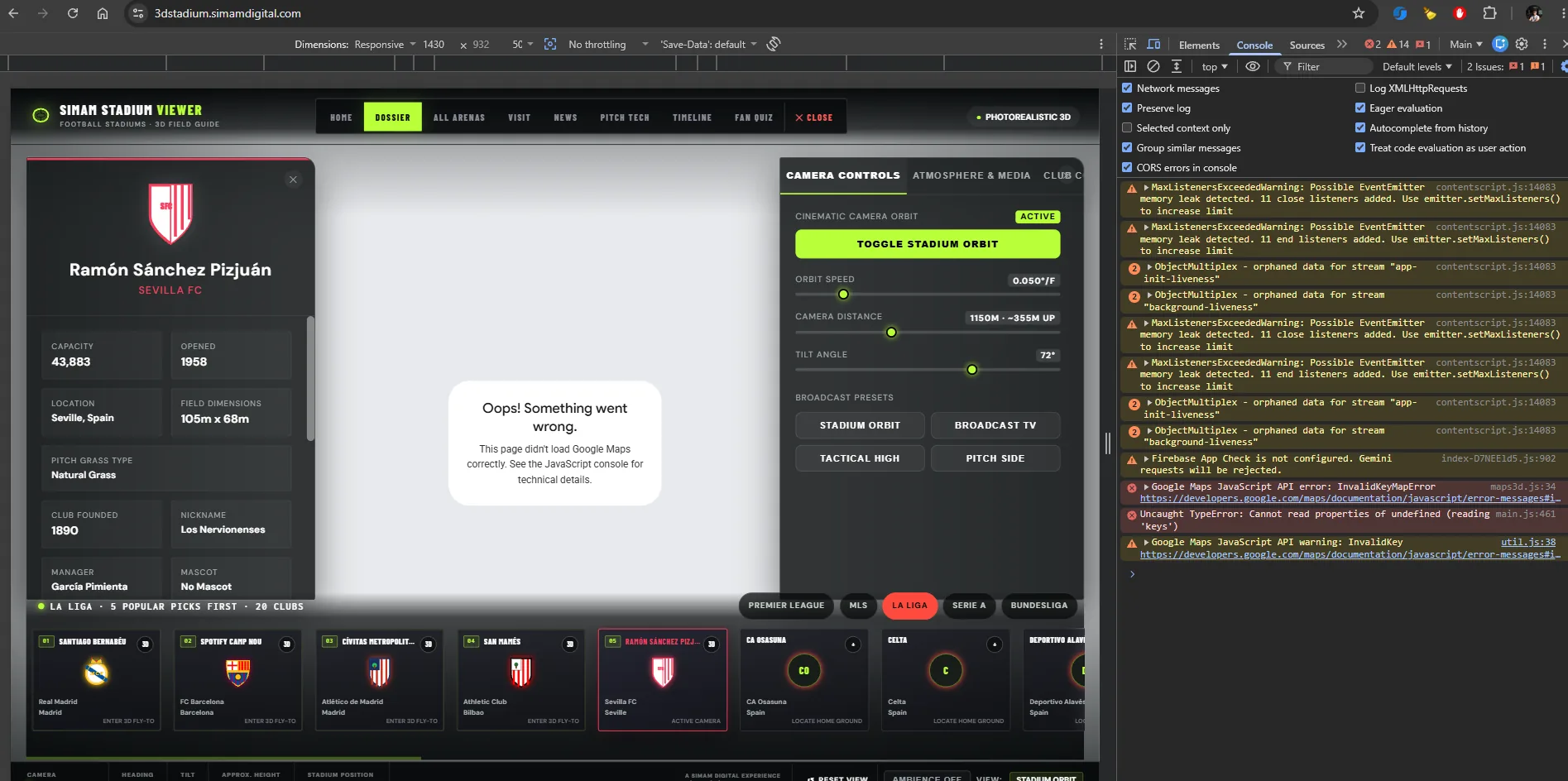The width and height of the screenshot is (1568, 781).
Task: Open the 3D badge on Spotify Camp Nou card
Action: pos(287,644)
